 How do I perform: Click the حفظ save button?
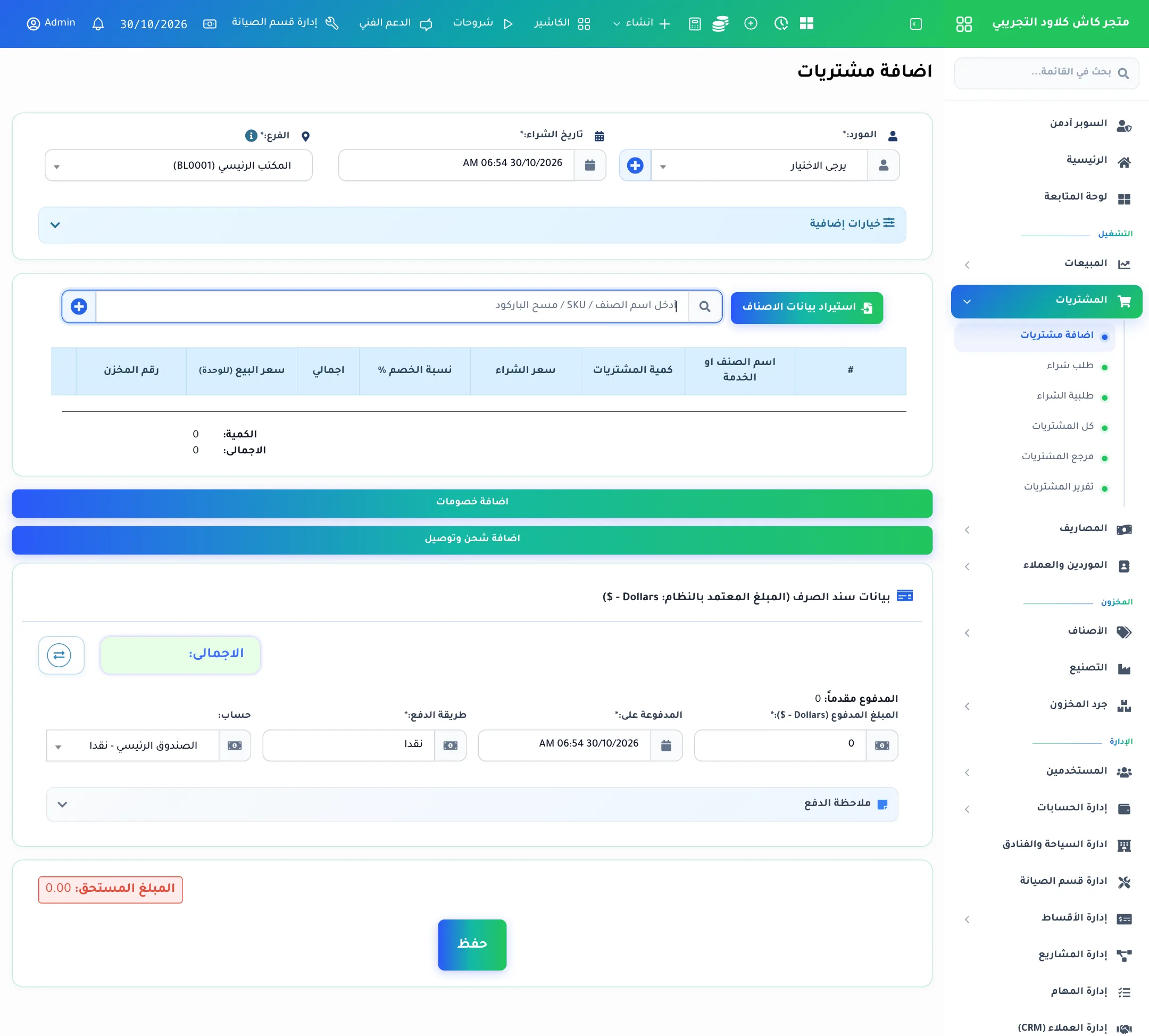[x=472, y=944]
